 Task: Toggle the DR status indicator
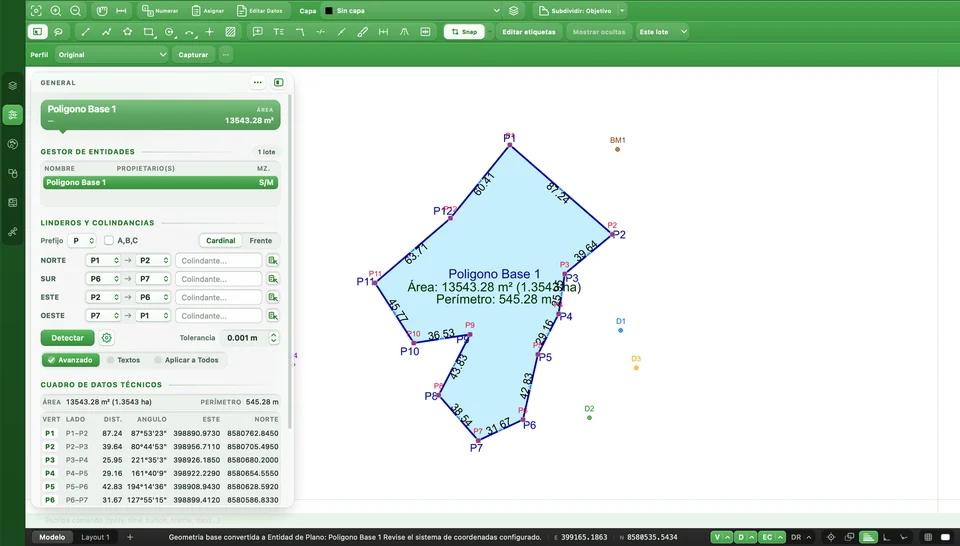pyautogui.click(x=801, y=537)
